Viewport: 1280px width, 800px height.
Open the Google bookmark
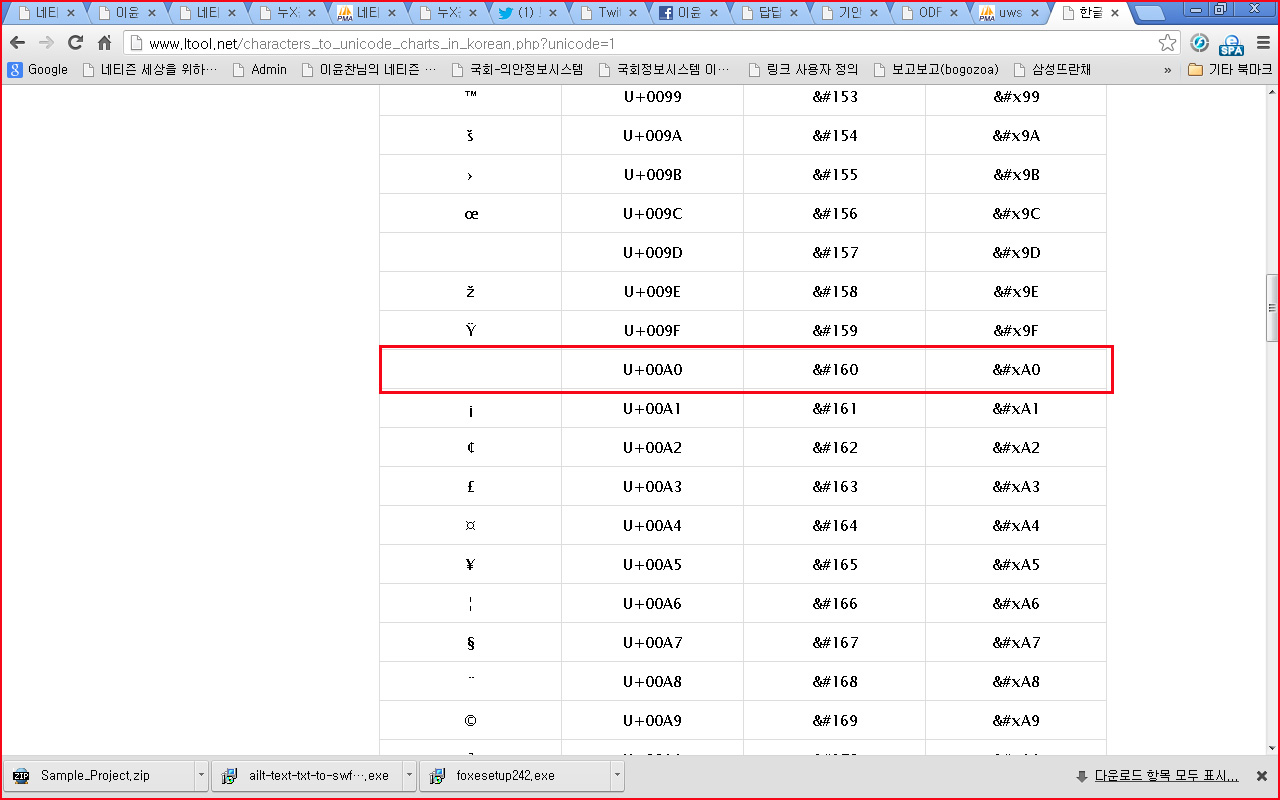pos(38,70)
